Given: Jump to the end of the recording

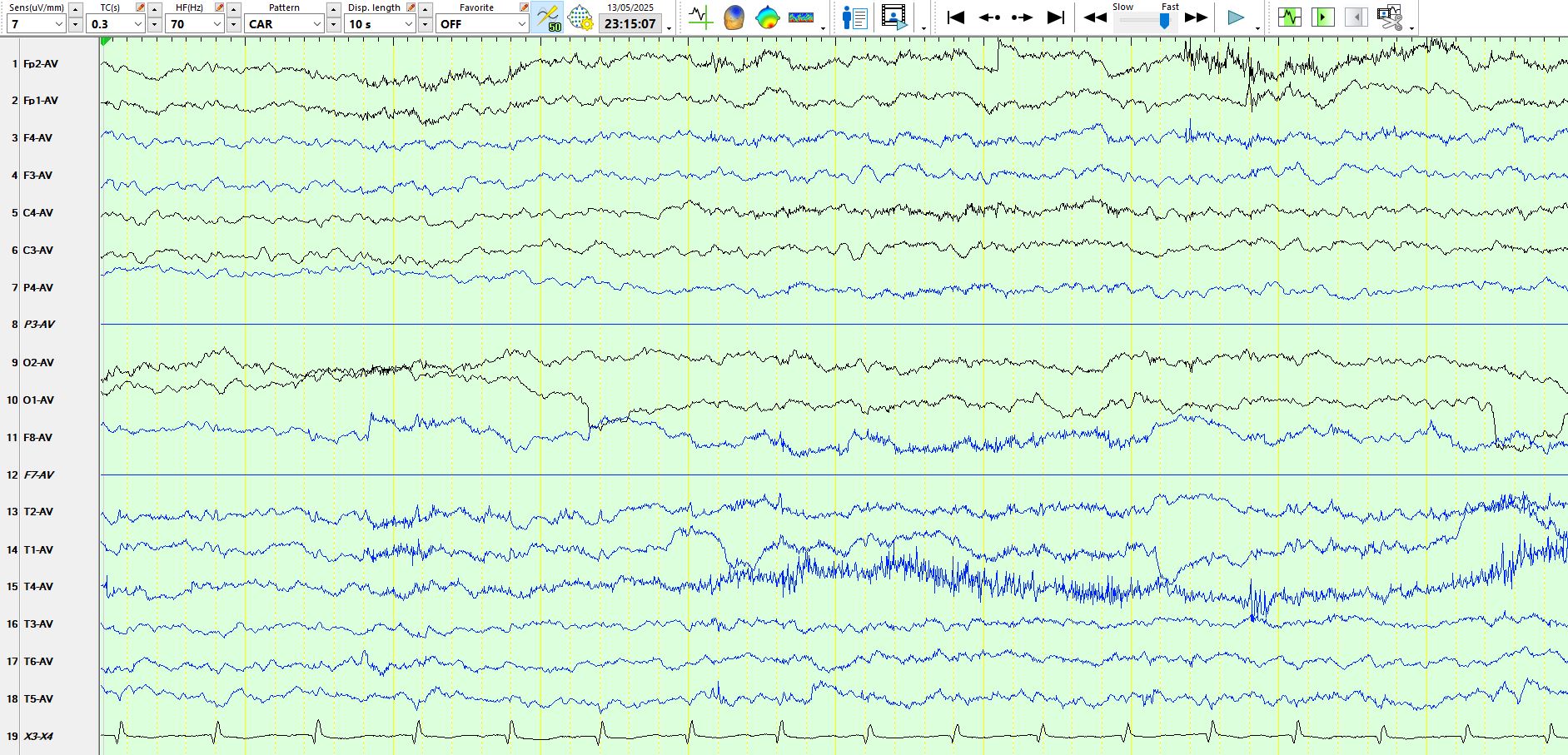Looking at the screenshot, I should coord(1056,17).
